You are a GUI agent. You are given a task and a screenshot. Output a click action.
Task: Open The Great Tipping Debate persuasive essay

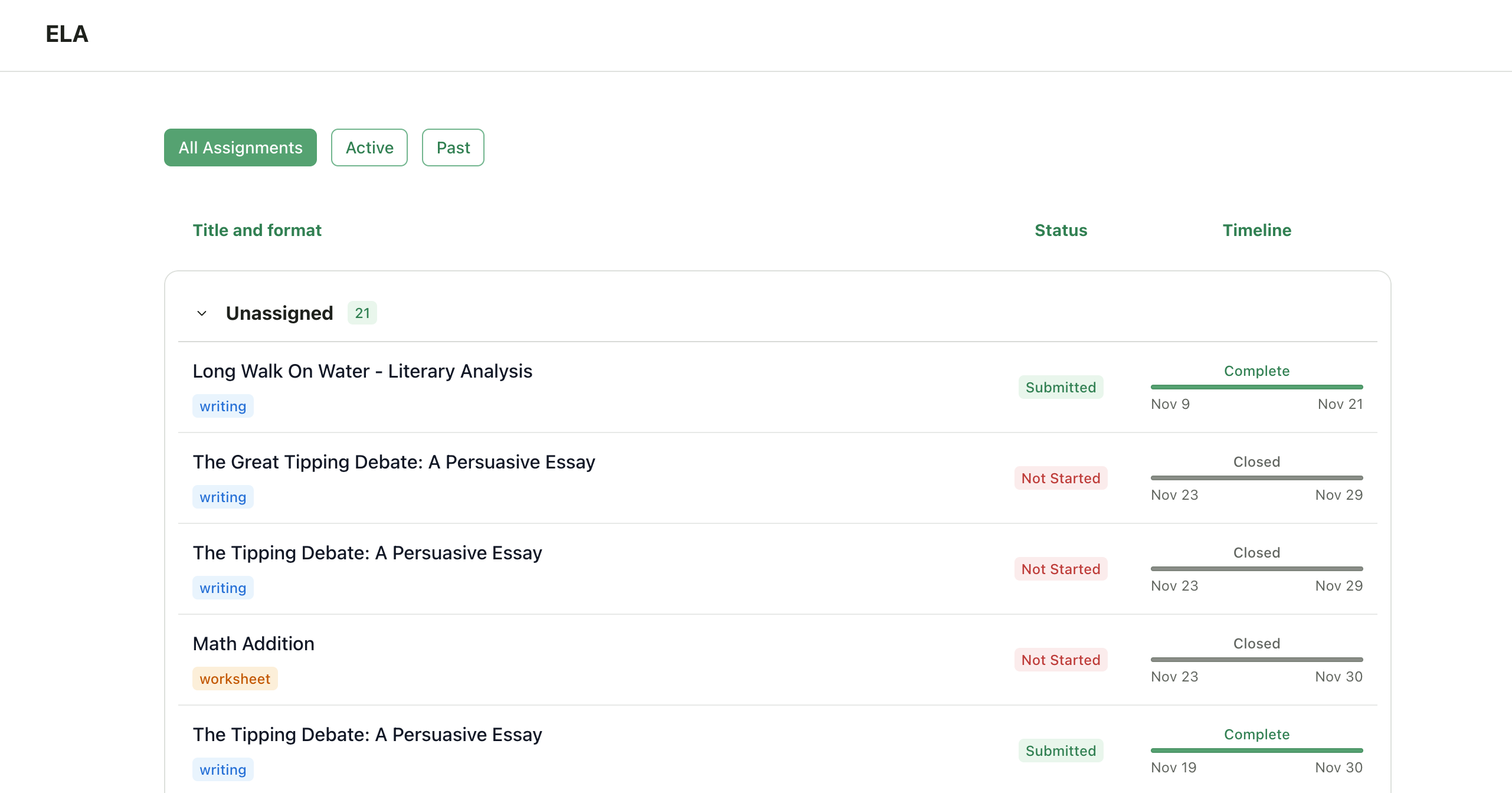pyautogui.click(x=394, y=461)
